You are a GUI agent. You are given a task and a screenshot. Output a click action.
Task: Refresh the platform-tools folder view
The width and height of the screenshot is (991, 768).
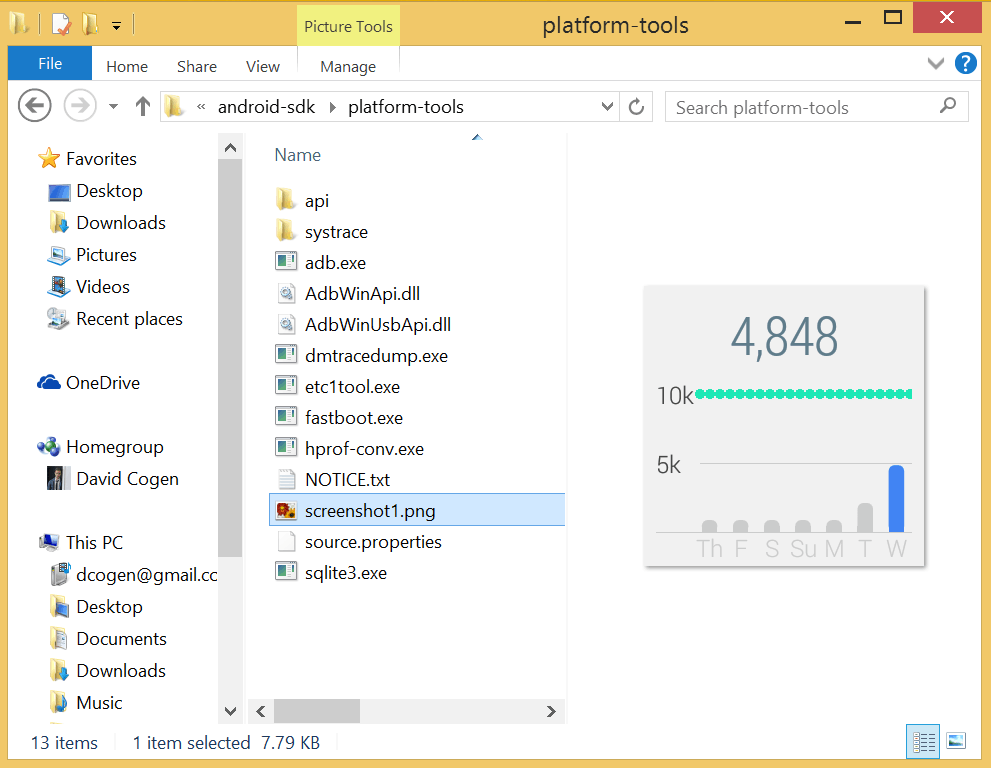[x=635, y=107]
